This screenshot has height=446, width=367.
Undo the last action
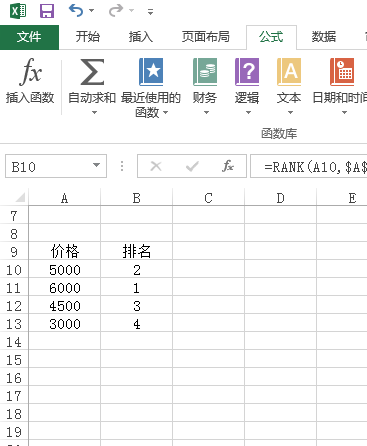(x=76, y=10)
